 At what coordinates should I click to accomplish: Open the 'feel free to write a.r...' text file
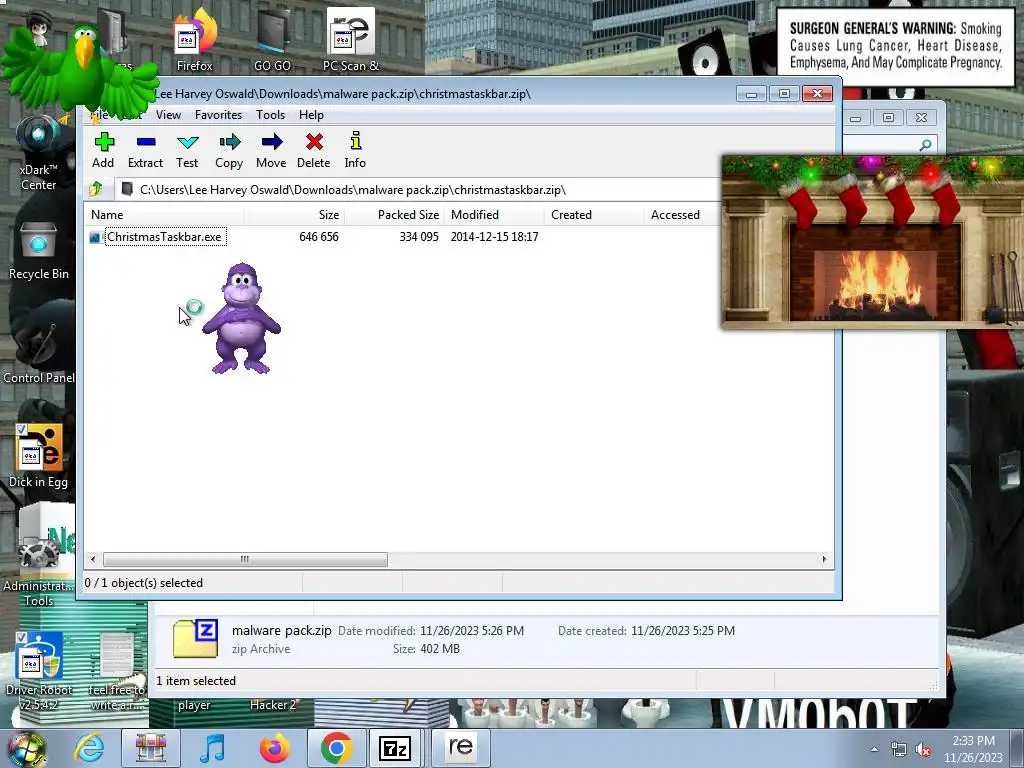coord(116,671)
